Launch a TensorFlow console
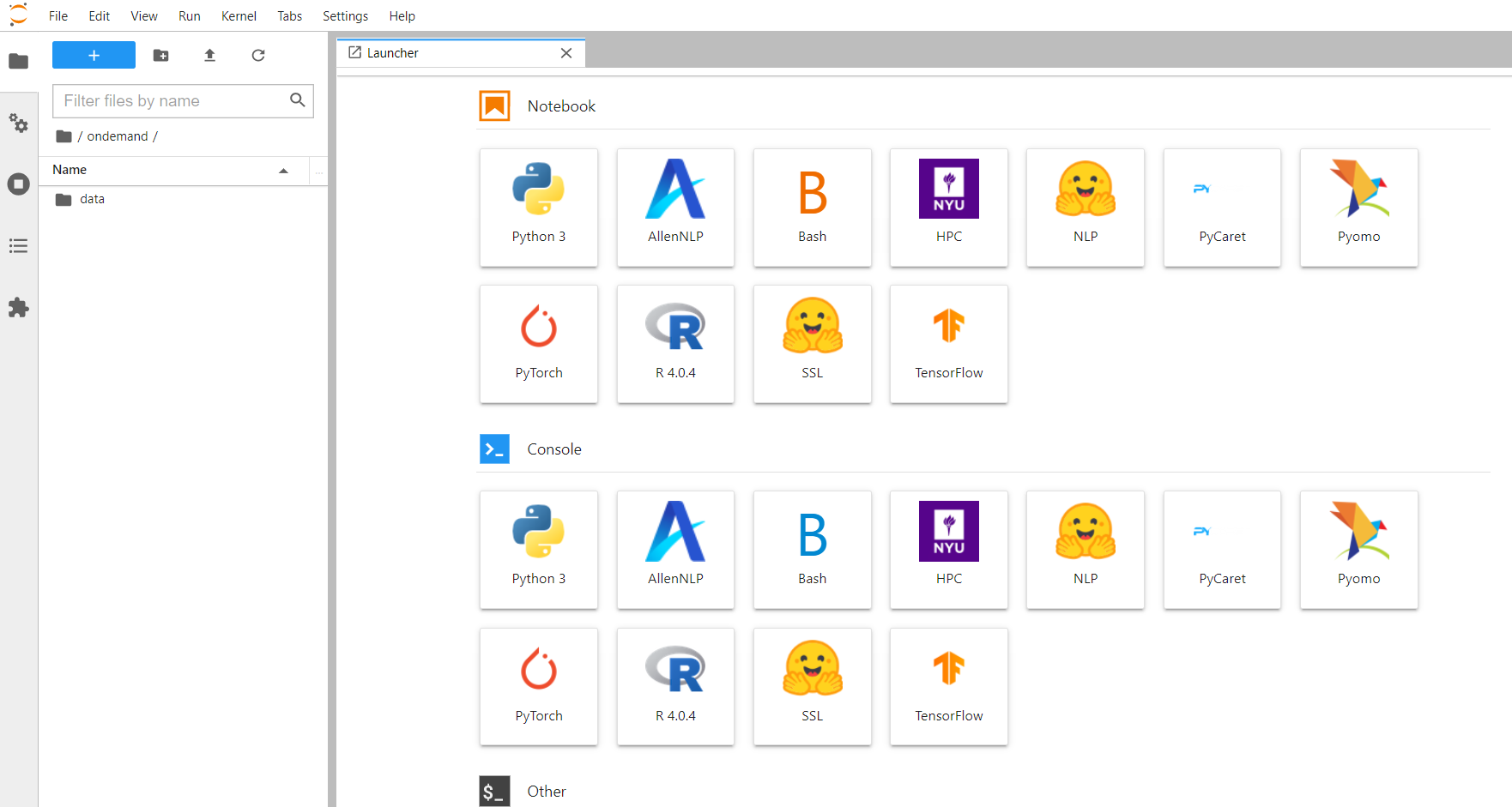 click(949, 687)
